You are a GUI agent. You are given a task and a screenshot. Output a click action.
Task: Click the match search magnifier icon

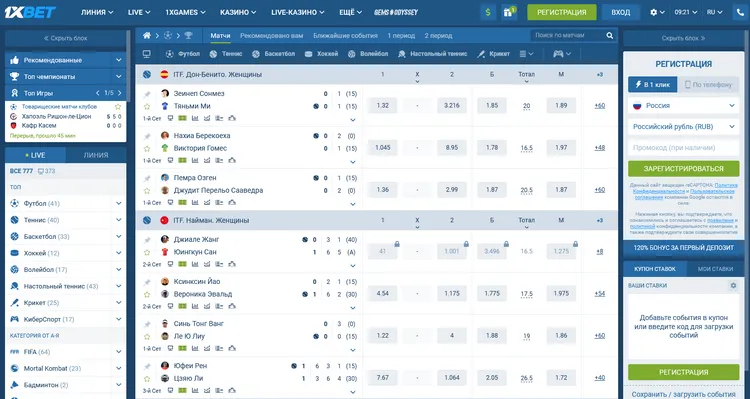point(609,35)
